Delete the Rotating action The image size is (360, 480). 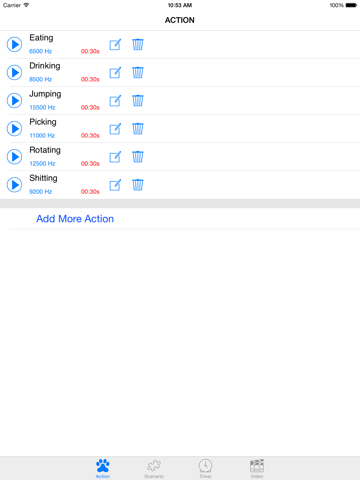(138, 157)
